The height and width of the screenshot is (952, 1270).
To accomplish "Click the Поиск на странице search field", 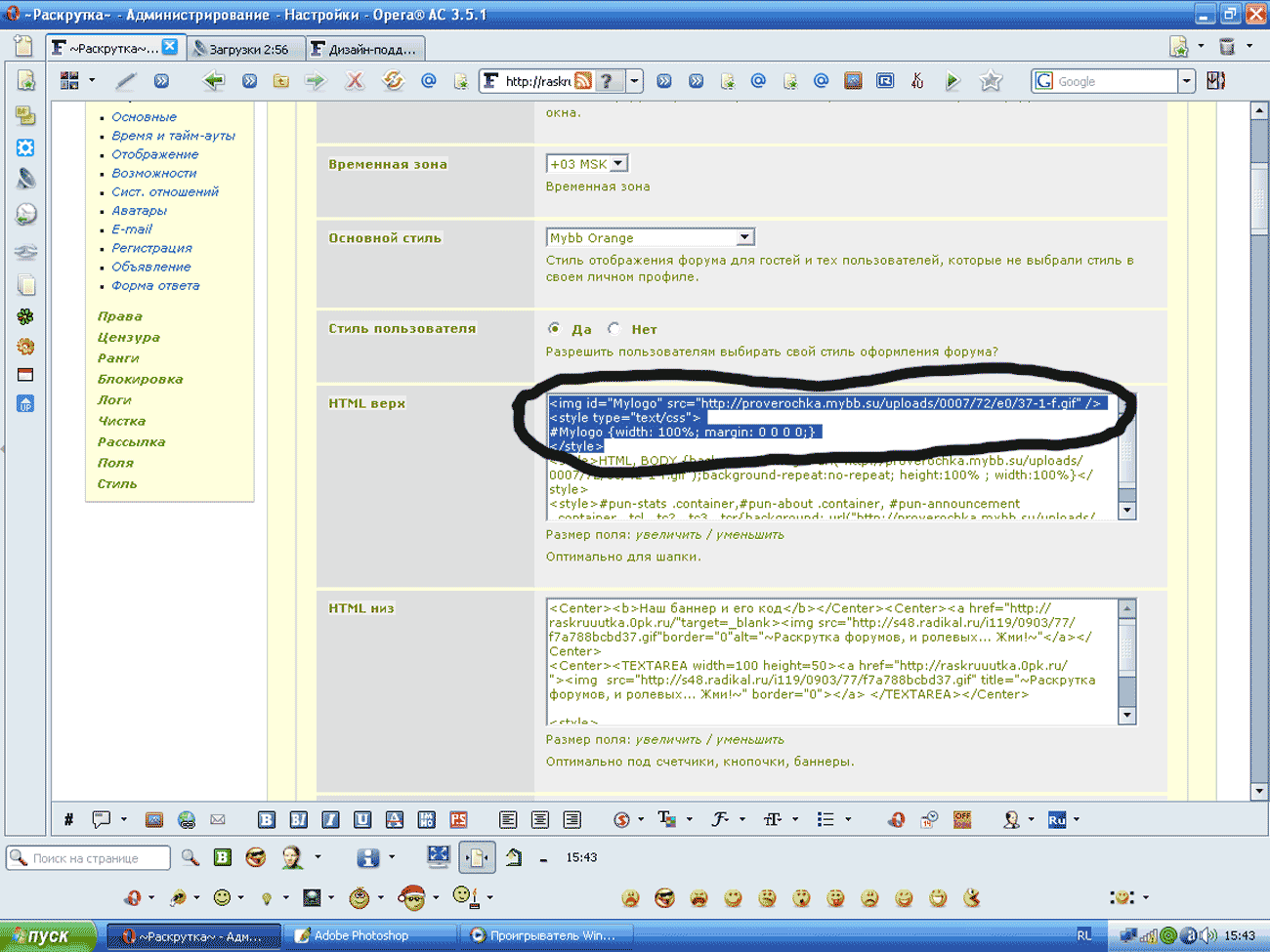I will (90, 858).
